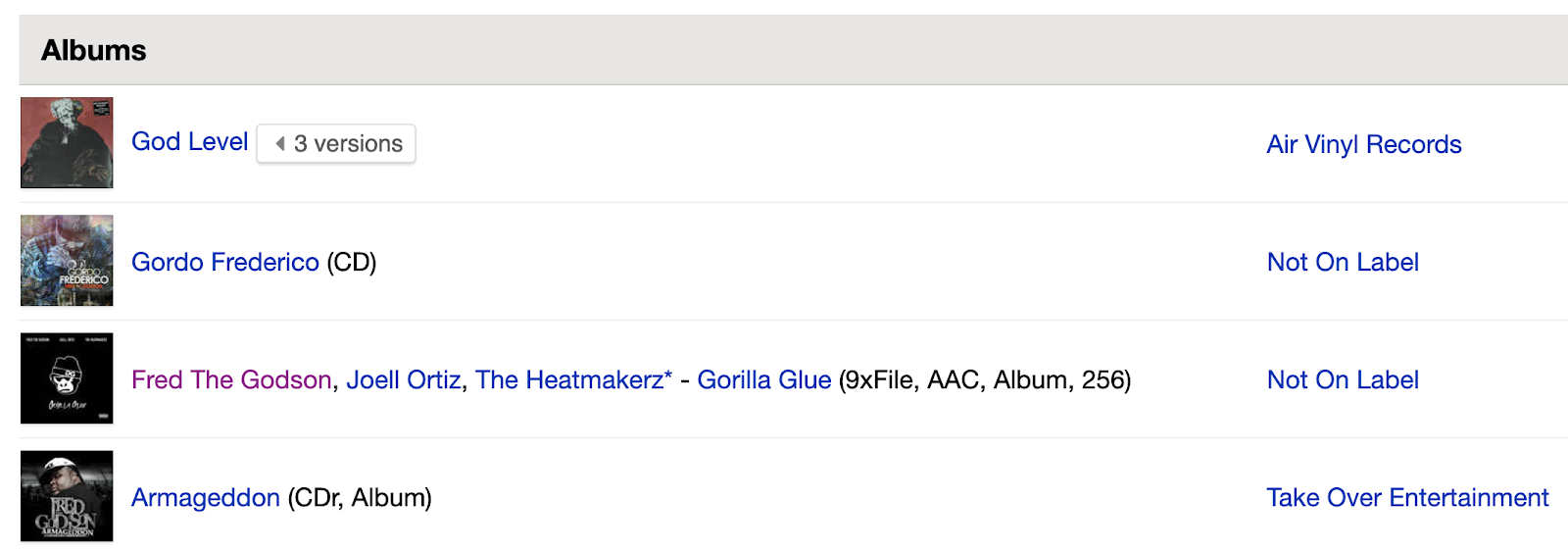Click the Albums section header

(x=93, y=50)
